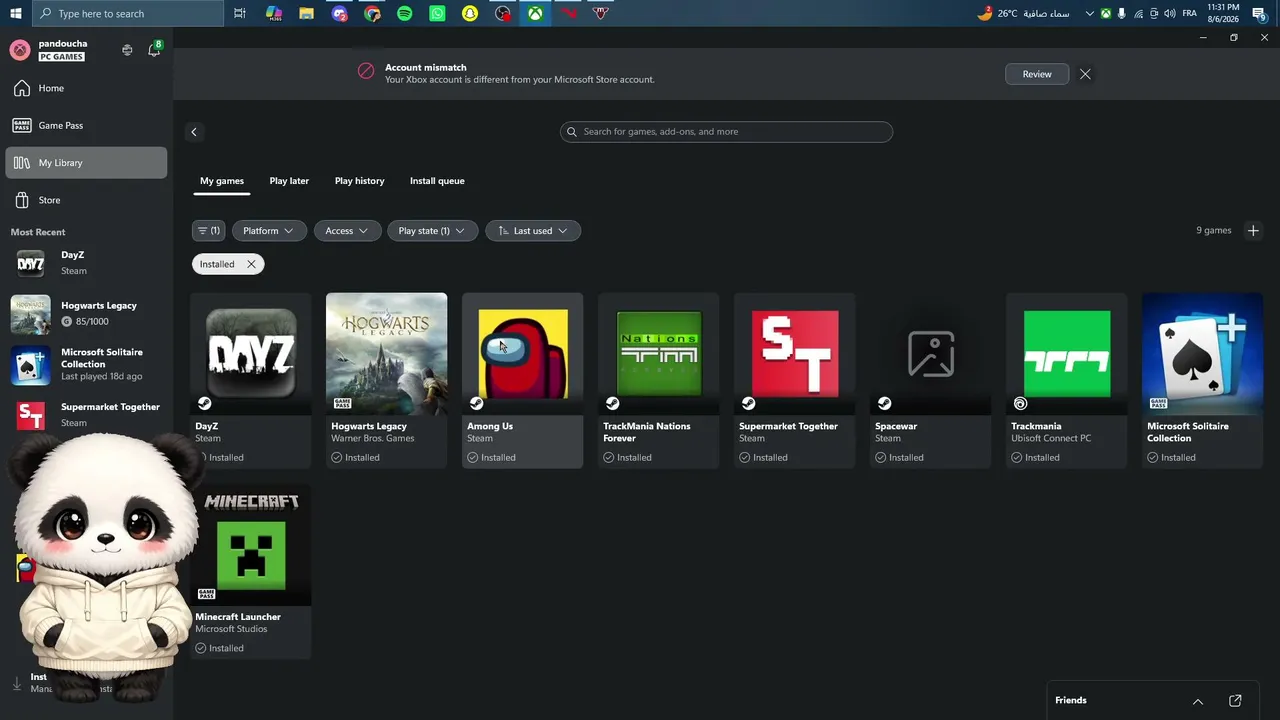Open the volume control in the system tray

[x=1170, y=13]
